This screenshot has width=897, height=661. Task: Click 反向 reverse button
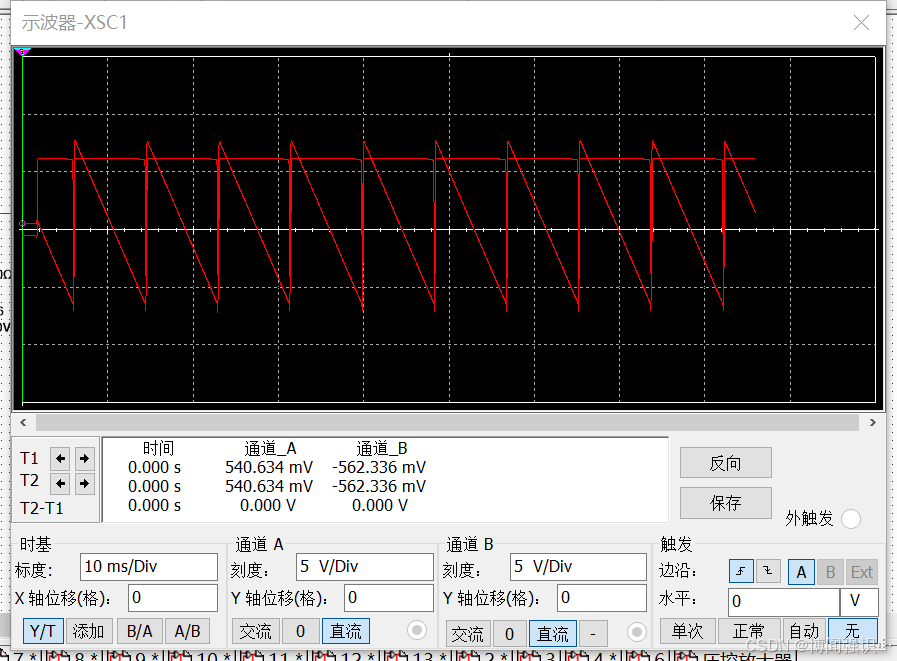tap(725, 462)
